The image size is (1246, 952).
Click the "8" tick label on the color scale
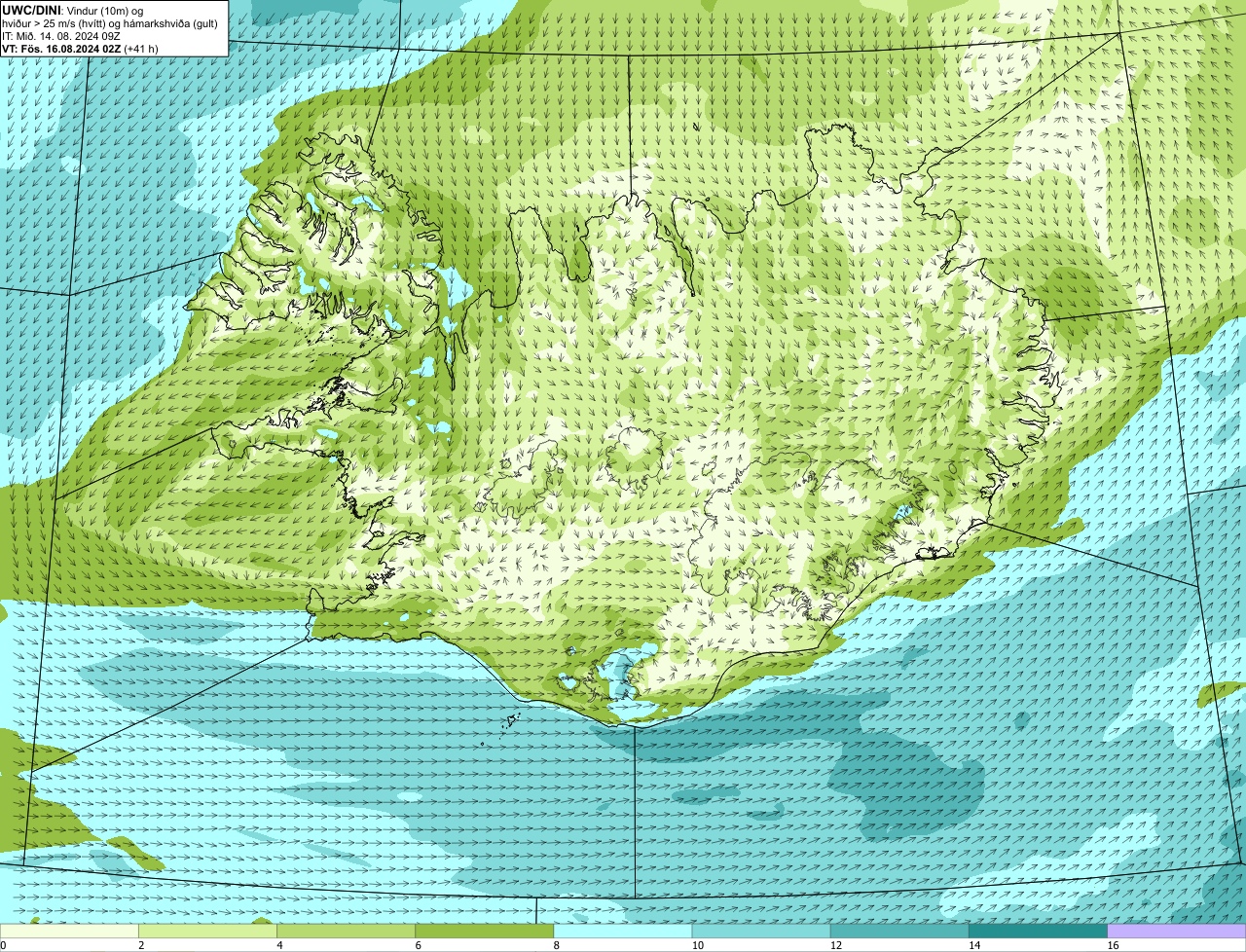(x=557, y=945)
